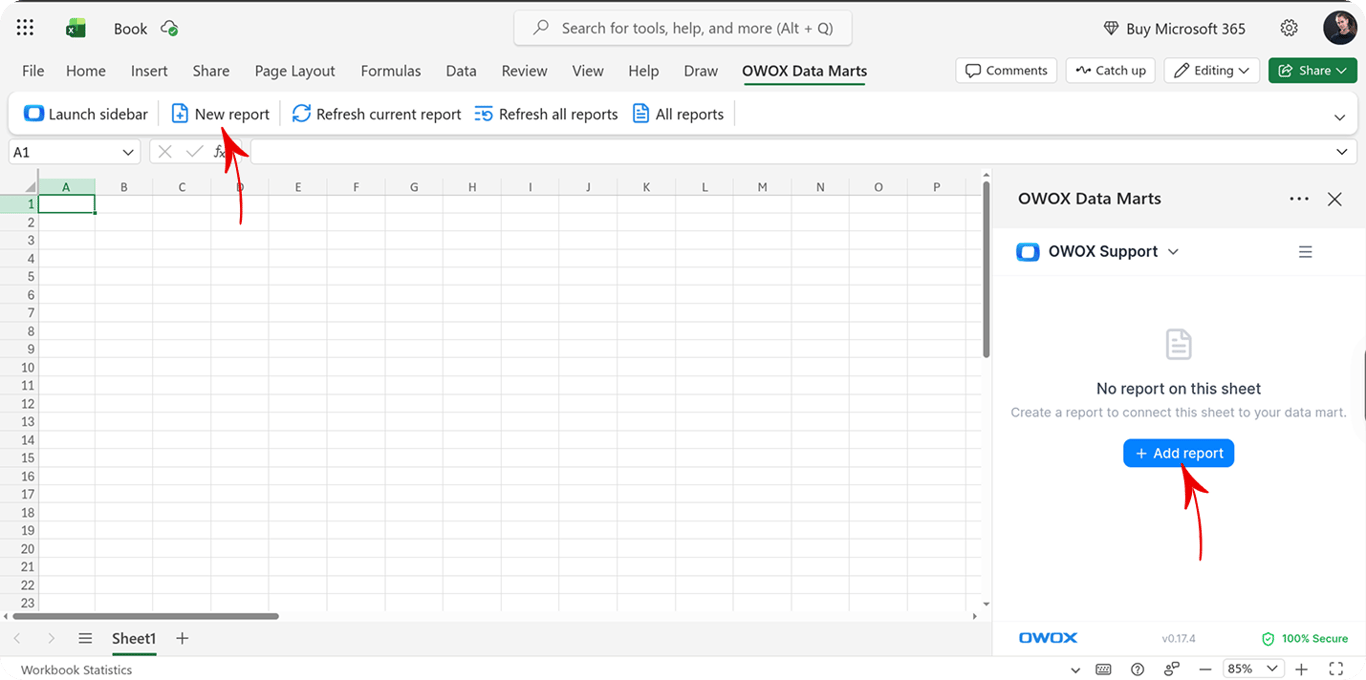Click the zoom in plus button

tap(1301, 669)
